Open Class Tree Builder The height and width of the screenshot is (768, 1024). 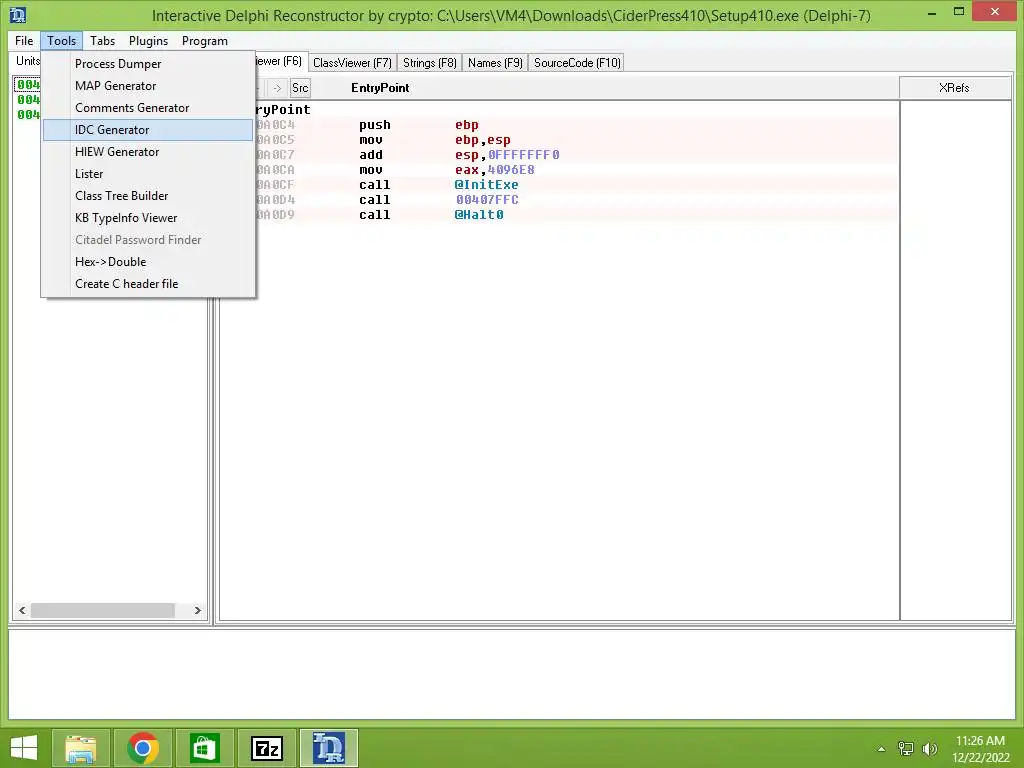pyautogui.click(x=148, y=196)
